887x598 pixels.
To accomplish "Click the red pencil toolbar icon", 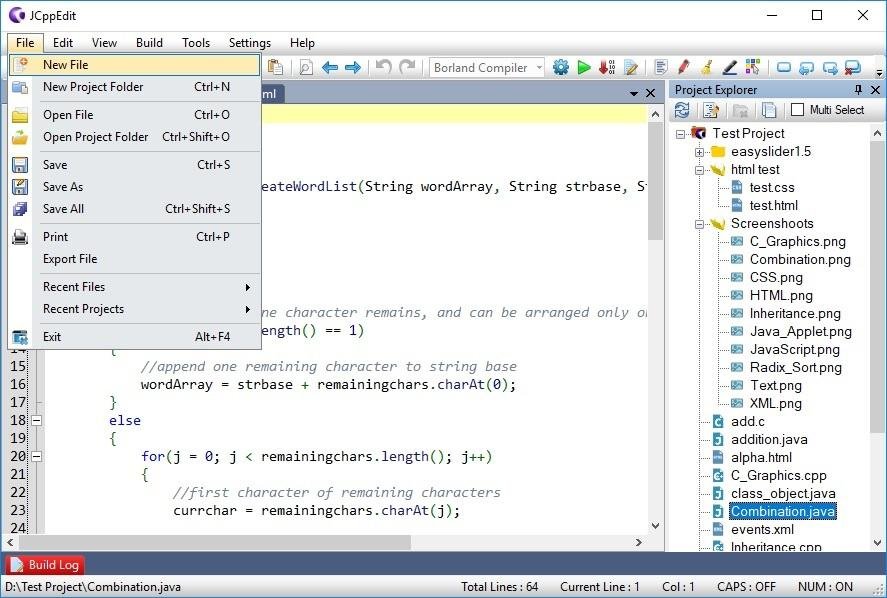I will 684,67.
